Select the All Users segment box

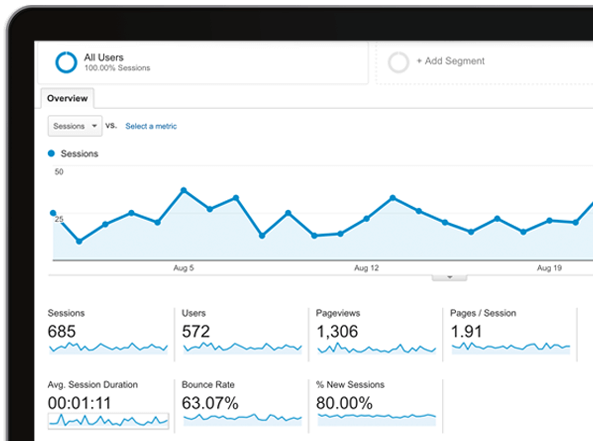pyautogui.click(x=203, y=63)
